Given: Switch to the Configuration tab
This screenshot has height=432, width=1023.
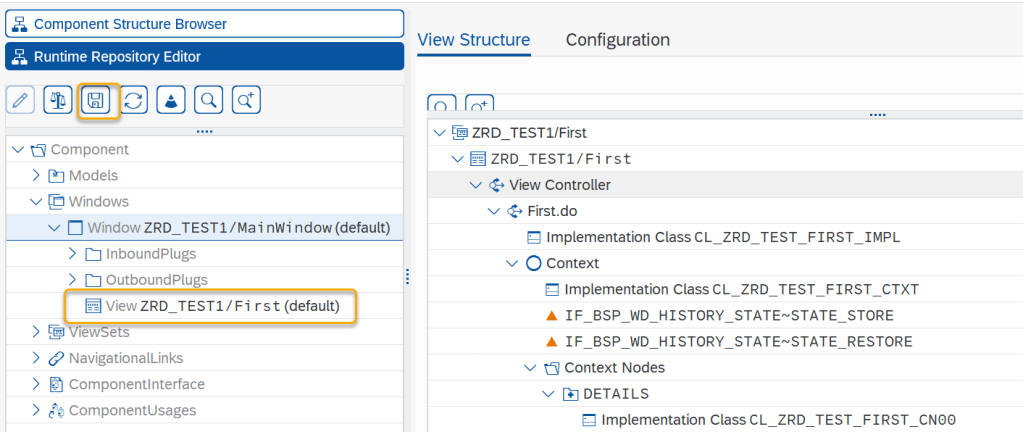Looking at the screenshot, I should pyautogui.click(x=617, y=40).
